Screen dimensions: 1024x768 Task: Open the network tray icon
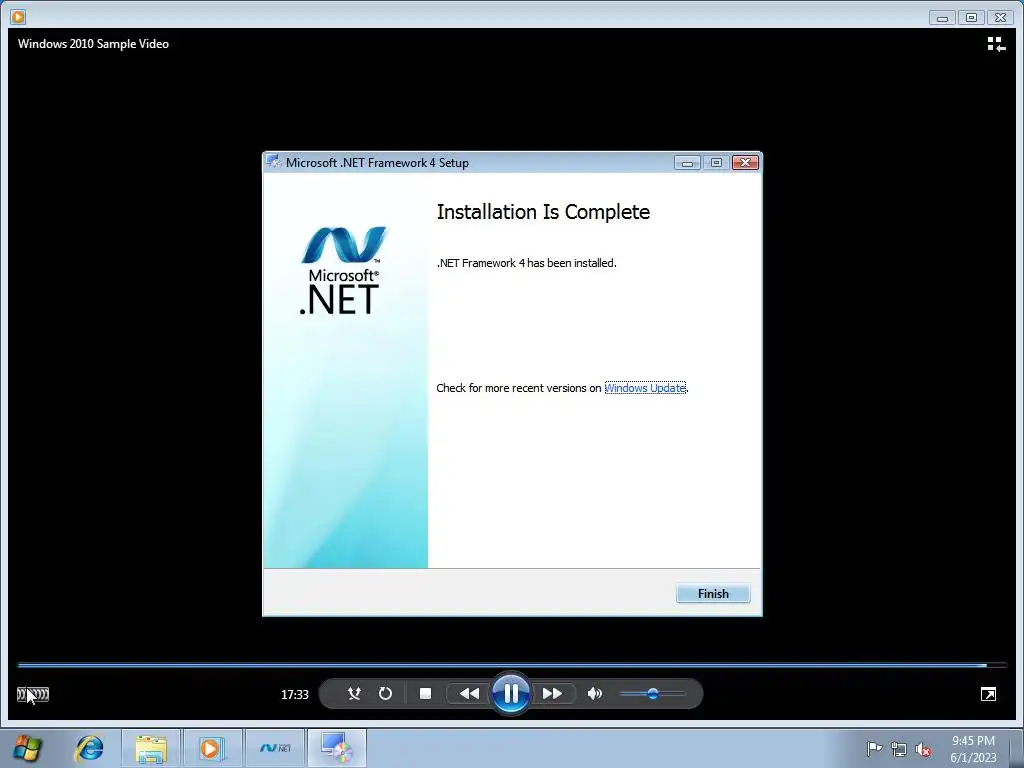(x=899, y=749)
